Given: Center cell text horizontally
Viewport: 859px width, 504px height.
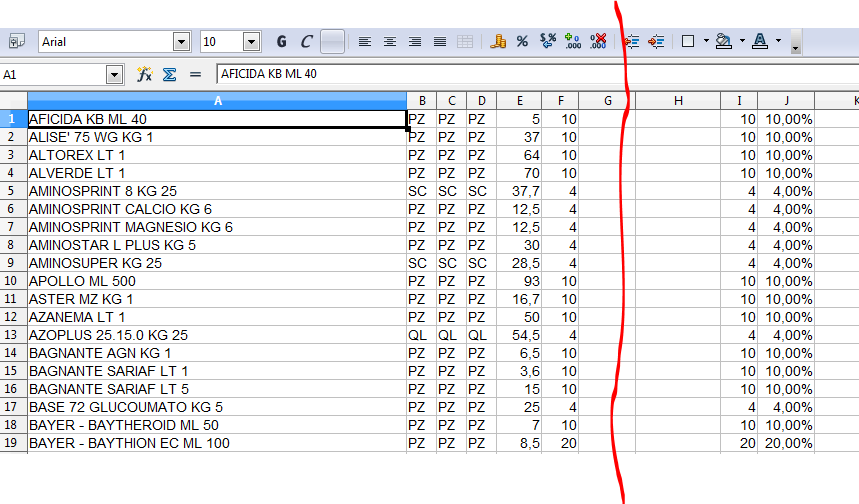Looking at the screenshot, I should coord(390,42).
